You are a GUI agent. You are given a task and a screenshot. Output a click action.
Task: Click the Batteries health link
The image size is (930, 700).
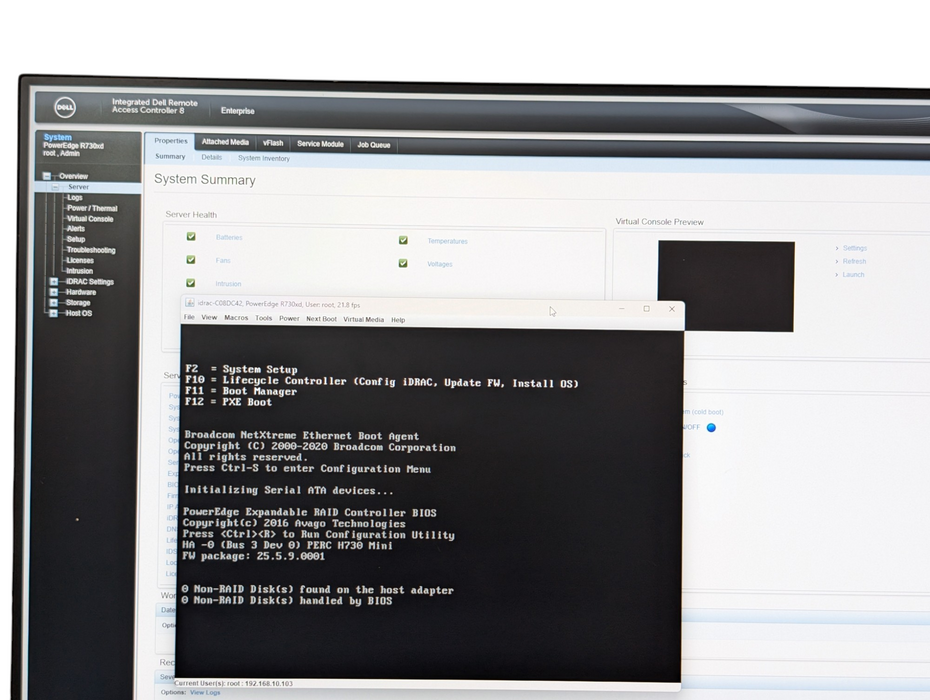tap(229, 237)
